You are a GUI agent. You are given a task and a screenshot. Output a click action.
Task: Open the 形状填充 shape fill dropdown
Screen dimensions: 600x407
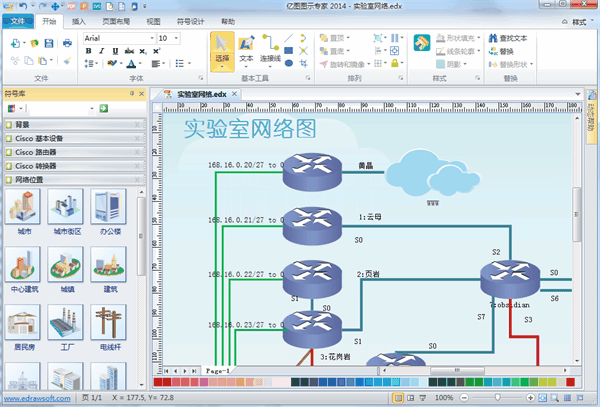pos(479,38)
